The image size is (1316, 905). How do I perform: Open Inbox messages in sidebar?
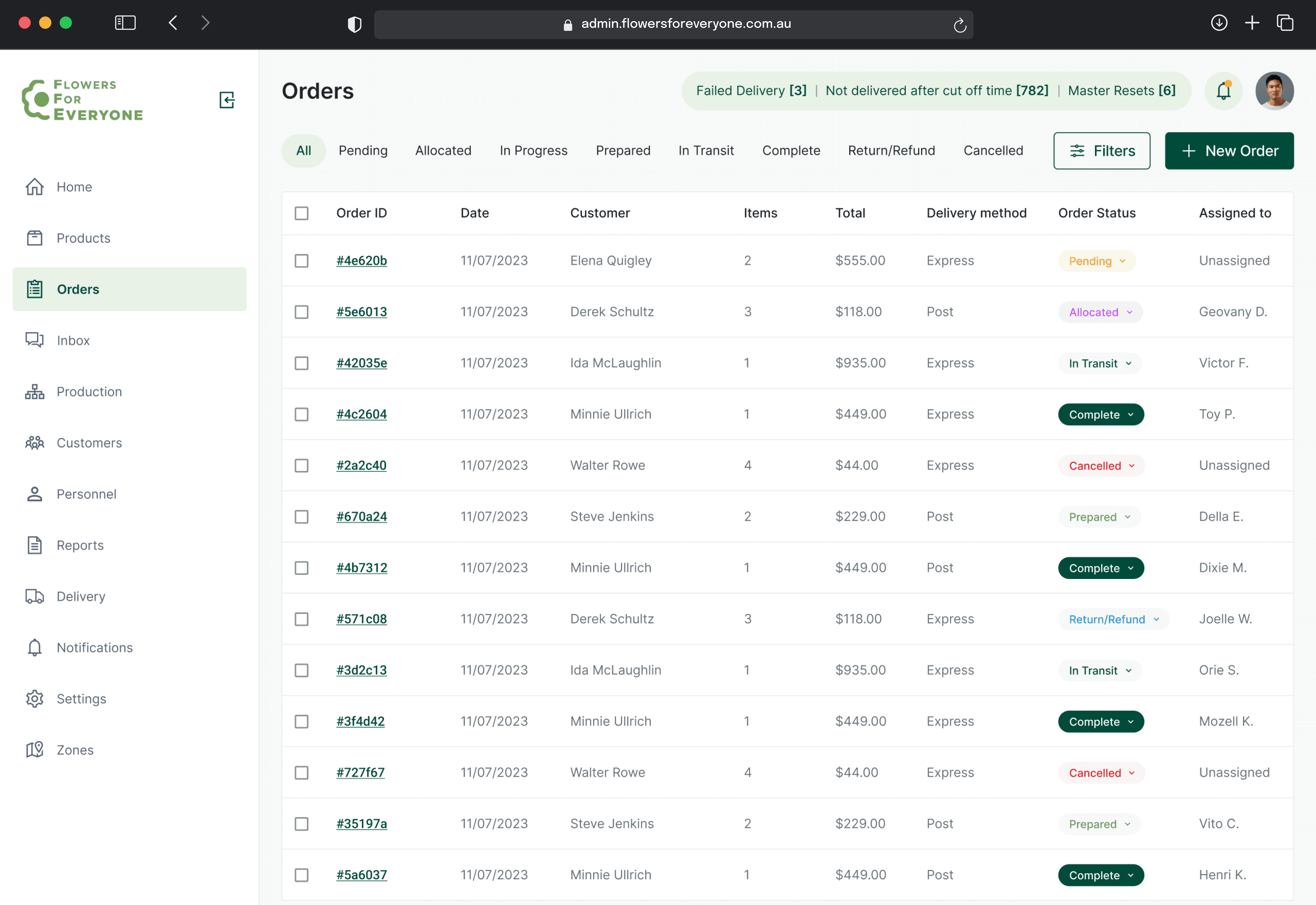[73, 340]
